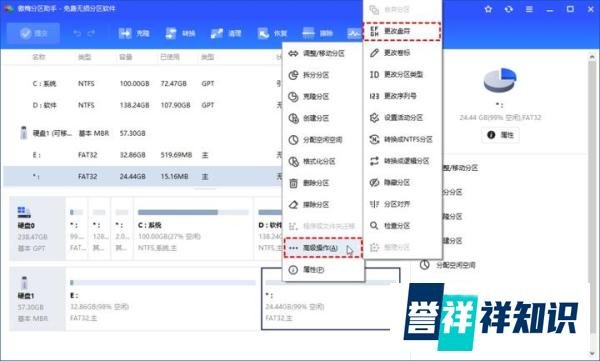Select the 128MB *: block in disk map
This screenshot has height=361, width=600.
point(99,229)
